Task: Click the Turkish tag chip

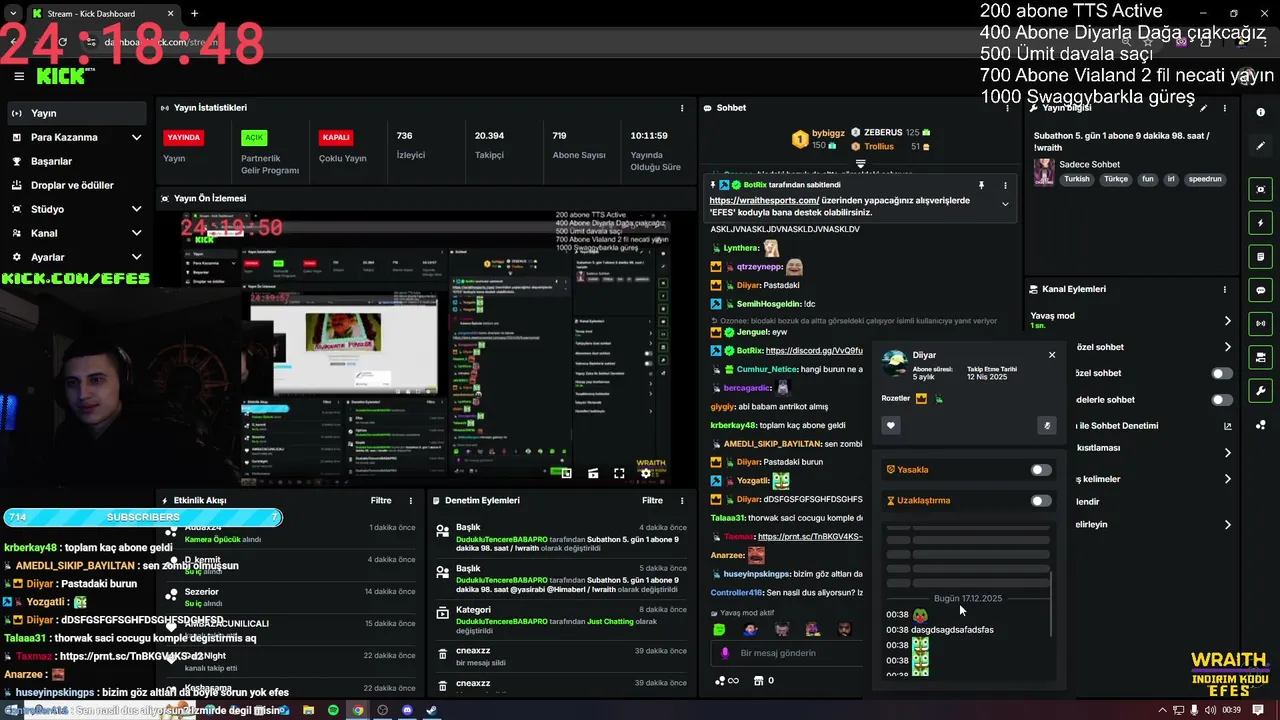Action: 1077,179
